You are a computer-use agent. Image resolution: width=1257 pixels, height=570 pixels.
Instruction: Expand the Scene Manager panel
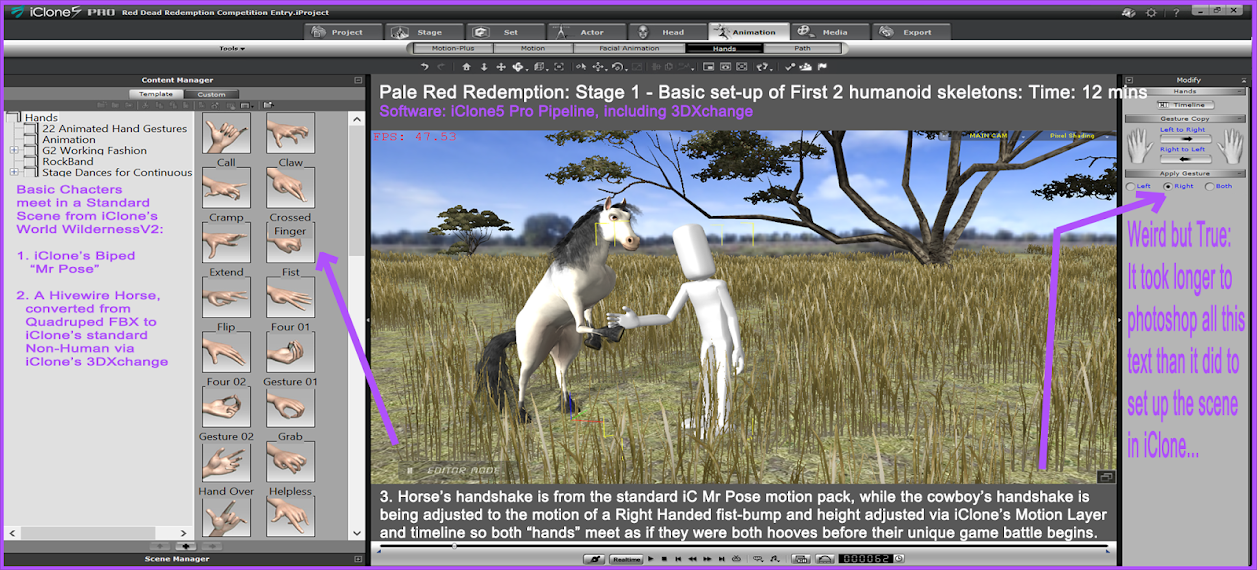pyautogui.click(x=358, y=559)
